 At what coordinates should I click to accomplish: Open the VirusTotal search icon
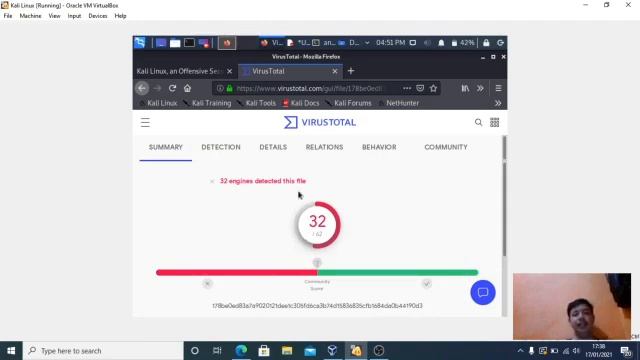tap(478, 122)
